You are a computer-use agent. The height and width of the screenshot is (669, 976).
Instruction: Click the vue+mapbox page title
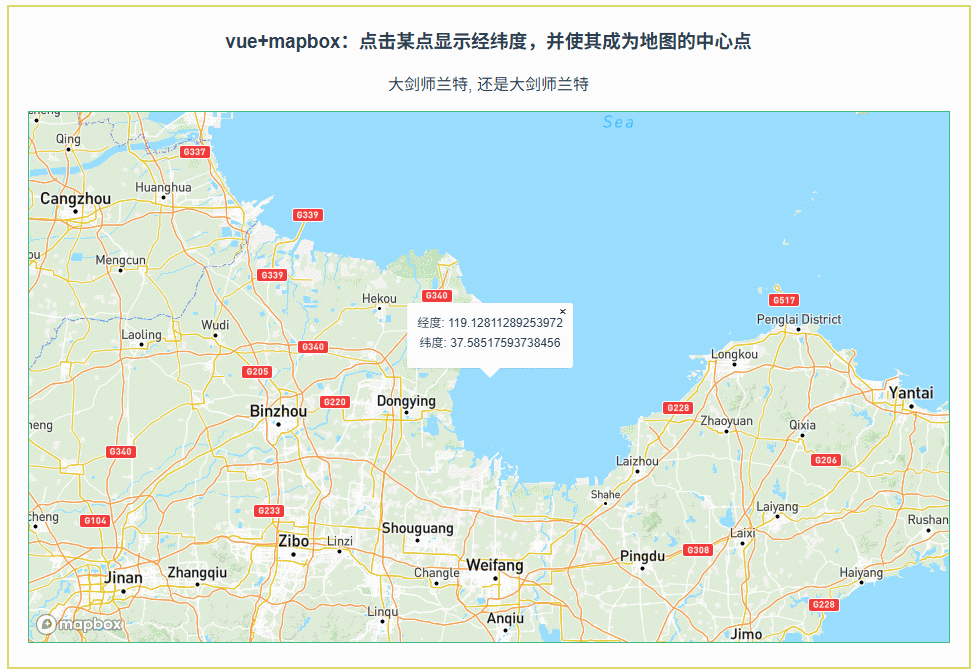click(x=488, y=41)
